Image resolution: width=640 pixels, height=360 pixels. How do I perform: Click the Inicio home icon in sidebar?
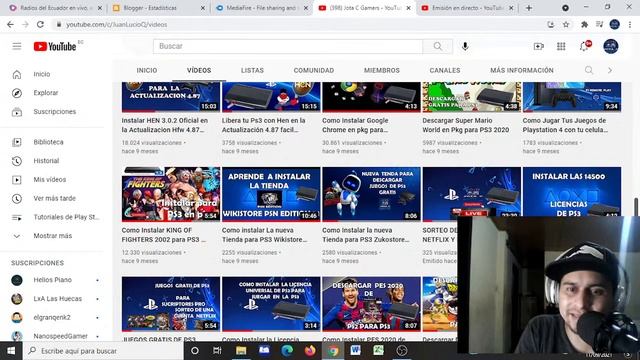pos(17,74)
